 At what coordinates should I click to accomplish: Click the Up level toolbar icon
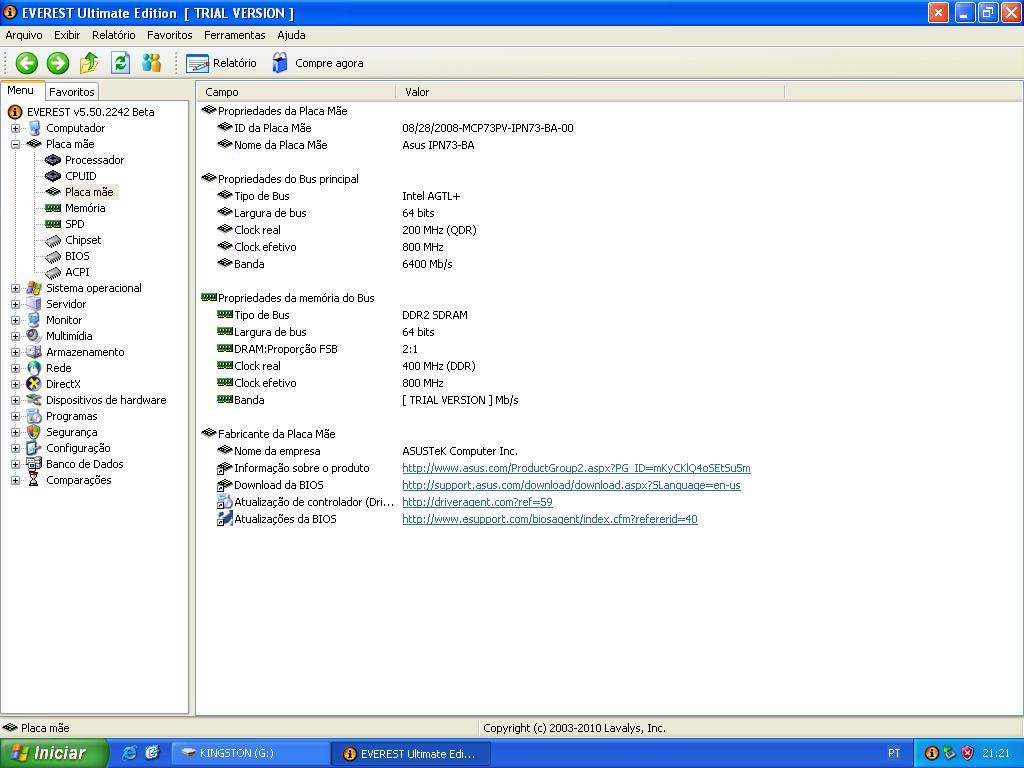tap(89, 63)
